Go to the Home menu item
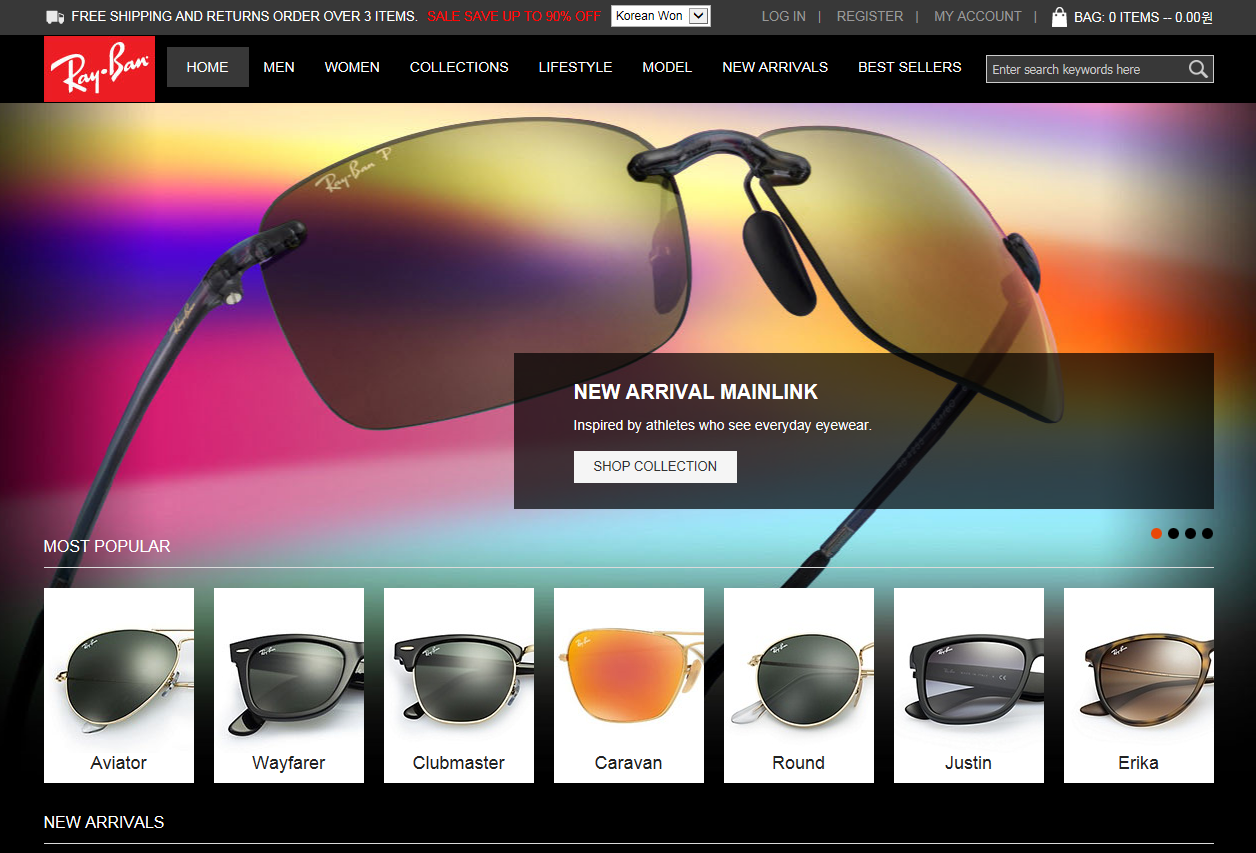 (x=208, y=67)
